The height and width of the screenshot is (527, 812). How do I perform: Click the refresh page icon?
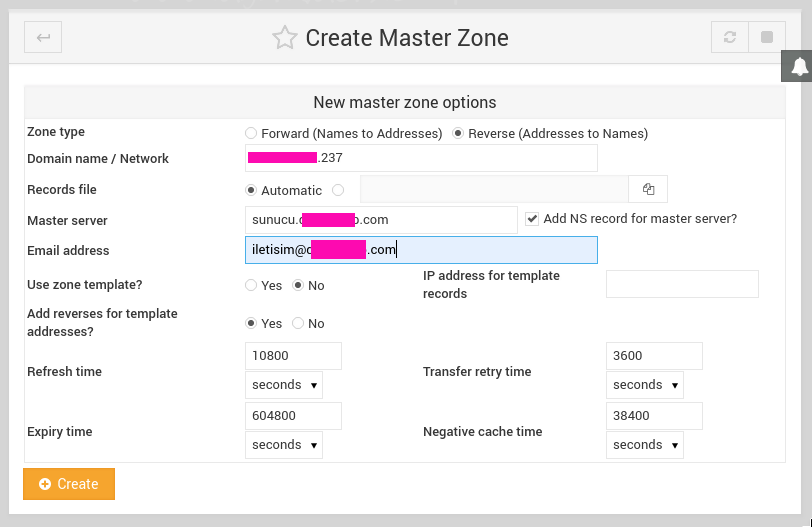pos(730,38)
